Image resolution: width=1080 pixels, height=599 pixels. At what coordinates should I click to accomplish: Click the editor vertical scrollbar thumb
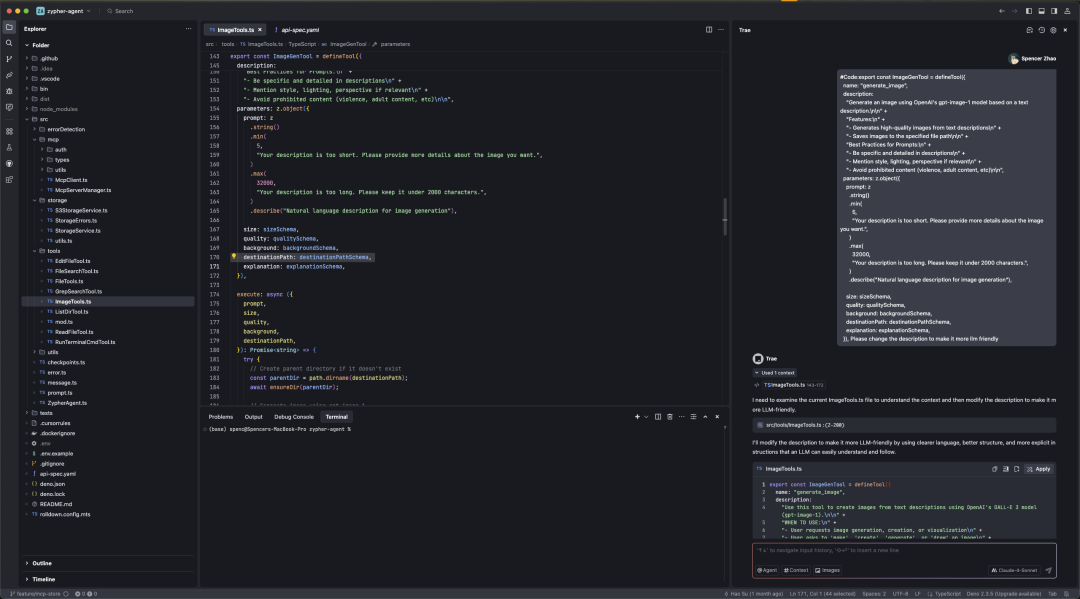[x=725, y=217]
